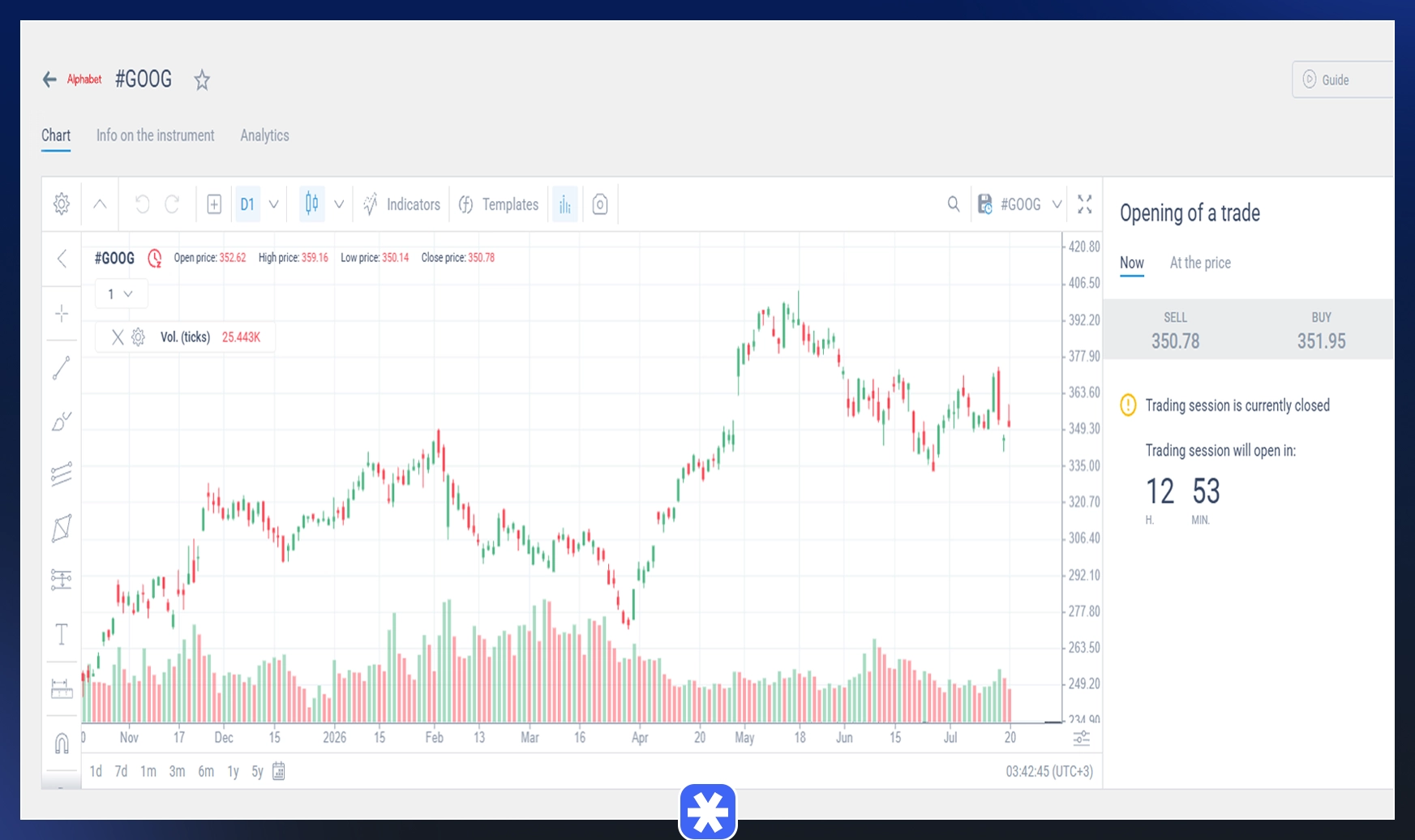Click SELL at 350.78
This screenshot has height=840, width=1415.
1176,330
